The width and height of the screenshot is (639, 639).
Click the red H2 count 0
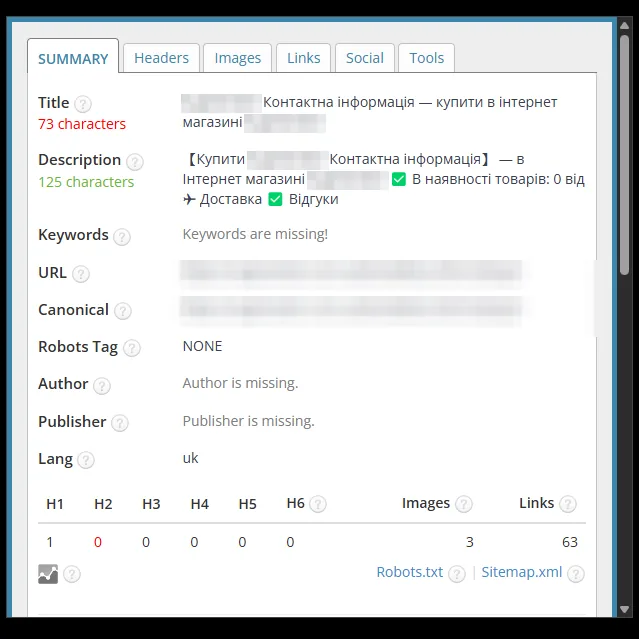[x=98, y=542]
